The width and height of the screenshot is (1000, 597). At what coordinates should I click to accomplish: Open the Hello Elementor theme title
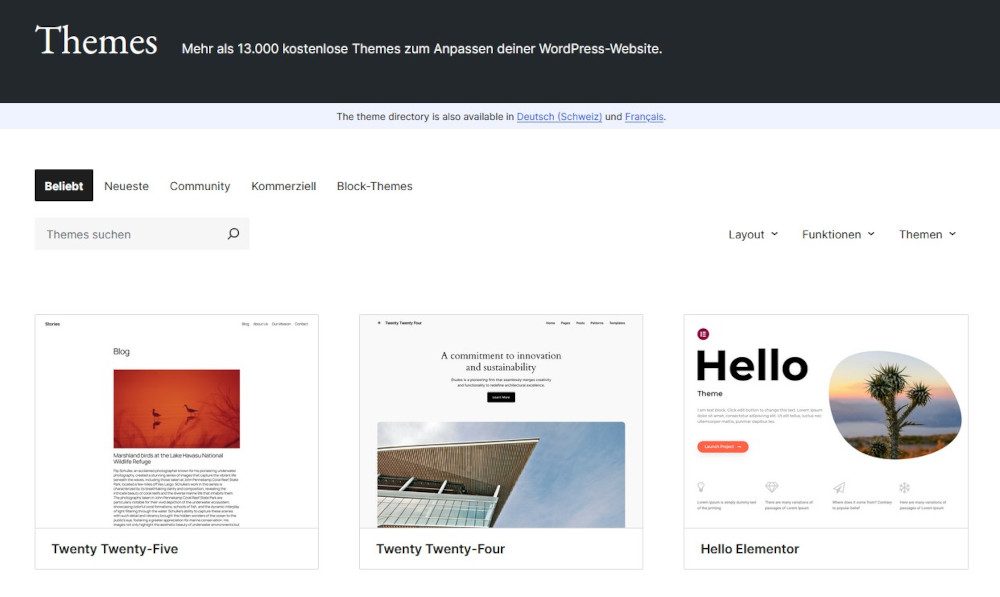click(x=750, y=549)
